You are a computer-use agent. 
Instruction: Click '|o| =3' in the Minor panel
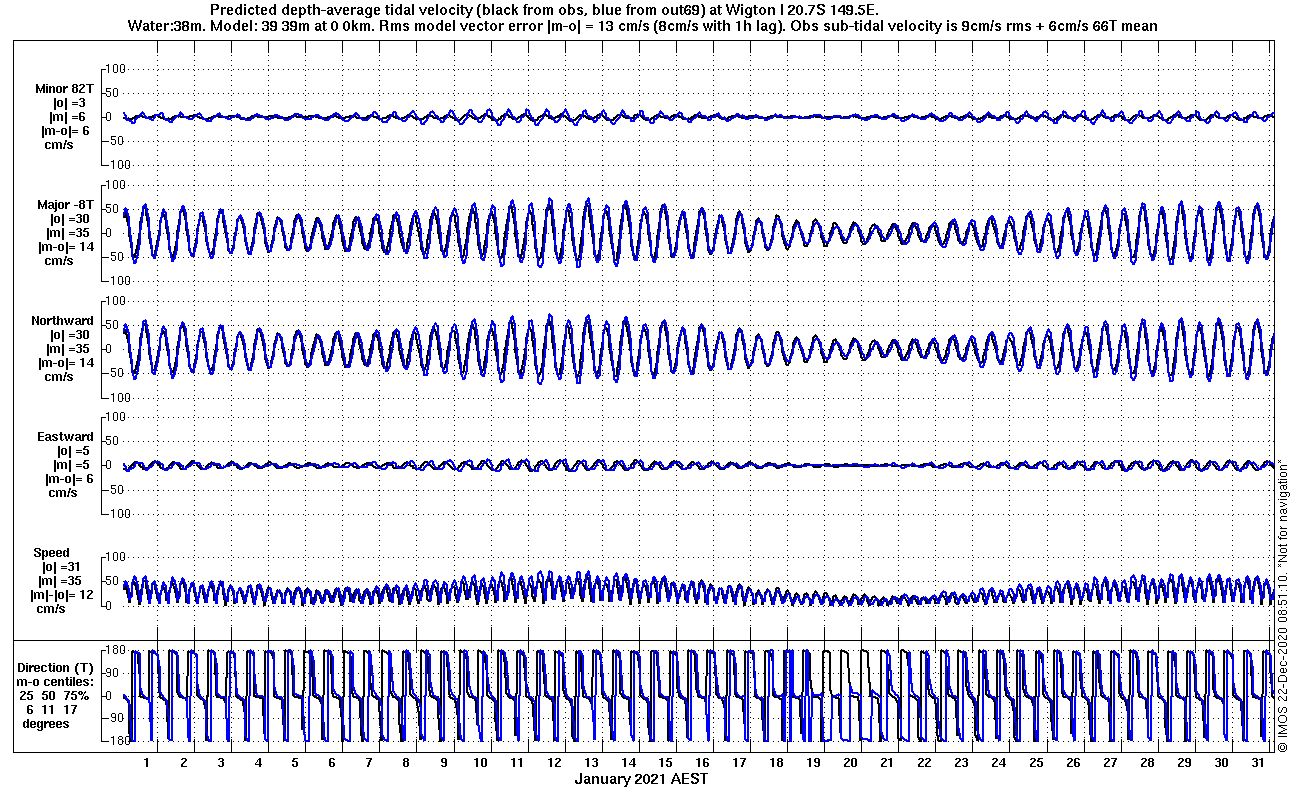pos(70,103)
